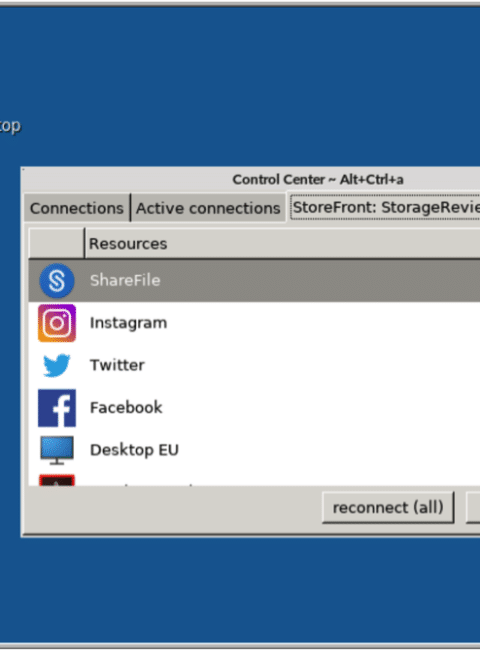Pick the Twitter resource name
Image resolution: width=480 pixels, height=650 pixels.
click(x=117, y=365)
